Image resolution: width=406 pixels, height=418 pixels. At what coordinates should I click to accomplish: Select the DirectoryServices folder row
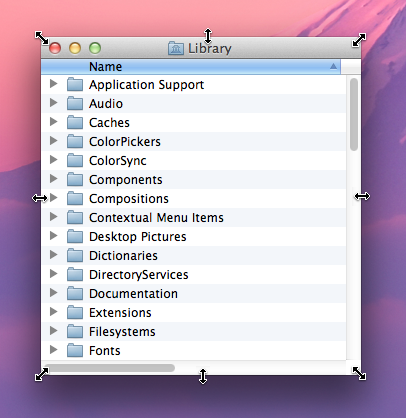point(194,274)
